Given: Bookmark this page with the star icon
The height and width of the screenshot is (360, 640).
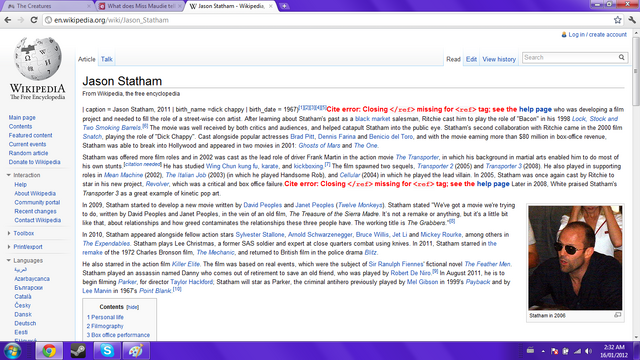Looking at the screenshot, I should pos(618,20).
